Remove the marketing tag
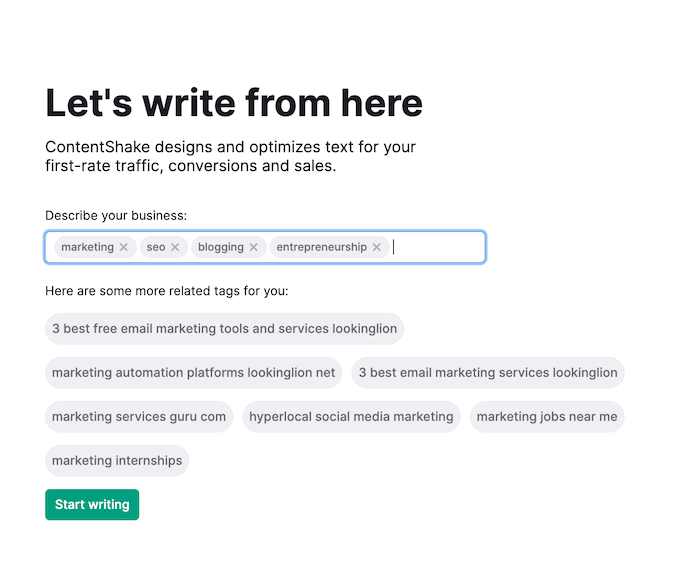The height and width of the screenshot is (578, 700). pyautogui.click(x=124, y=247)
